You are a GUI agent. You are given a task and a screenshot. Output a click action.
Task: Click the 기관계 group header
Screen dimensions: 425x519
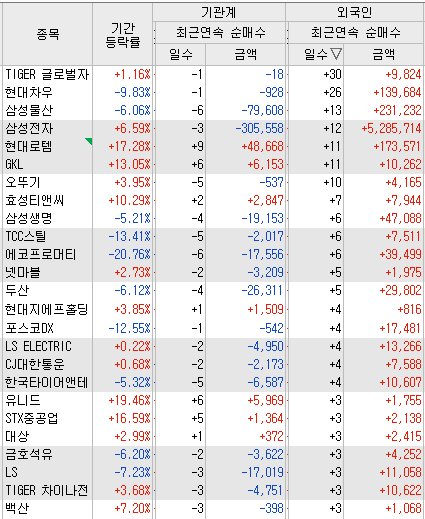tap(219, 13)
